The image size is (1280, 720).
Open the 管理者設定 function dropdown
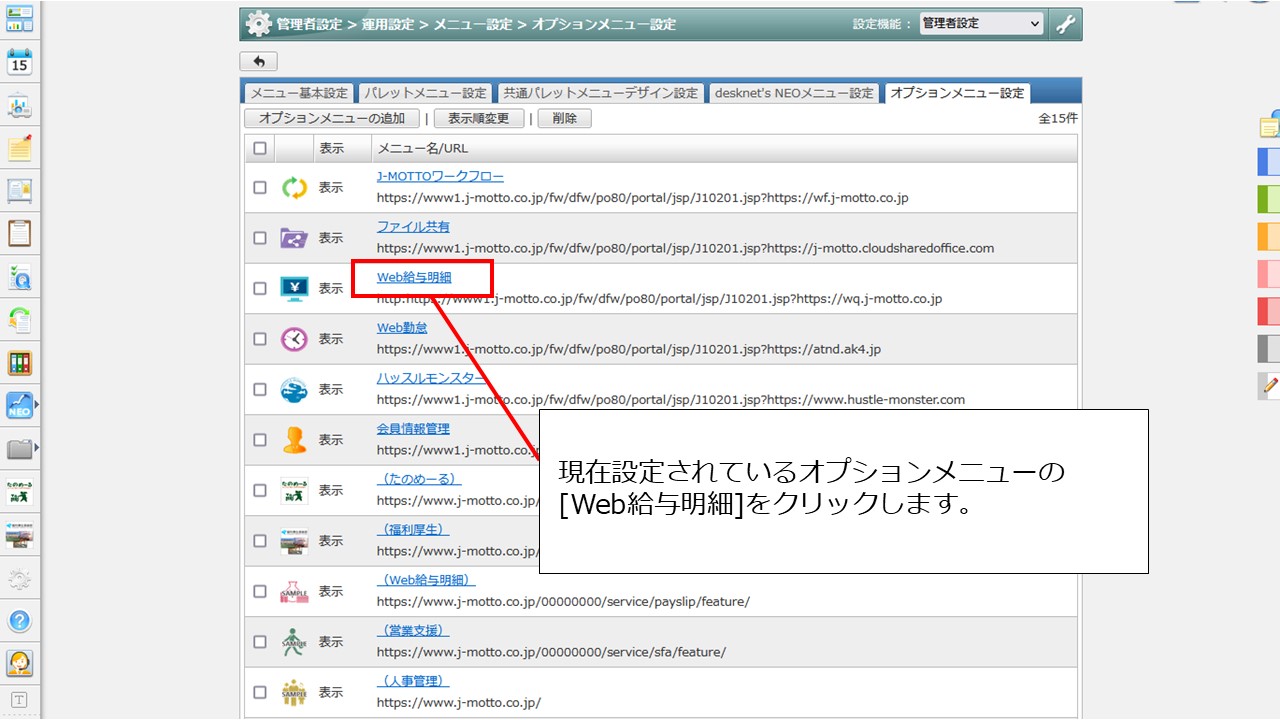point(981,24)
